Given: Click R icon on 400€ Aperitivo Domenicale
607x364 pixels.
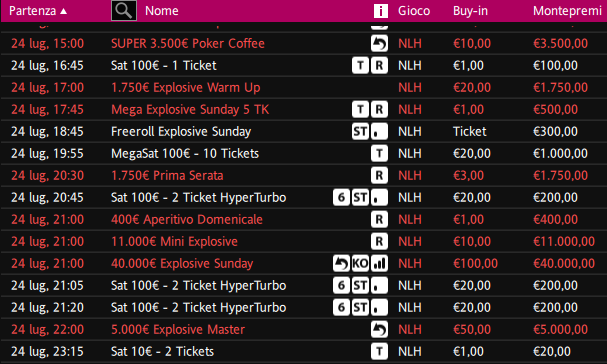Looking at the screenshot, I should 379,220.
